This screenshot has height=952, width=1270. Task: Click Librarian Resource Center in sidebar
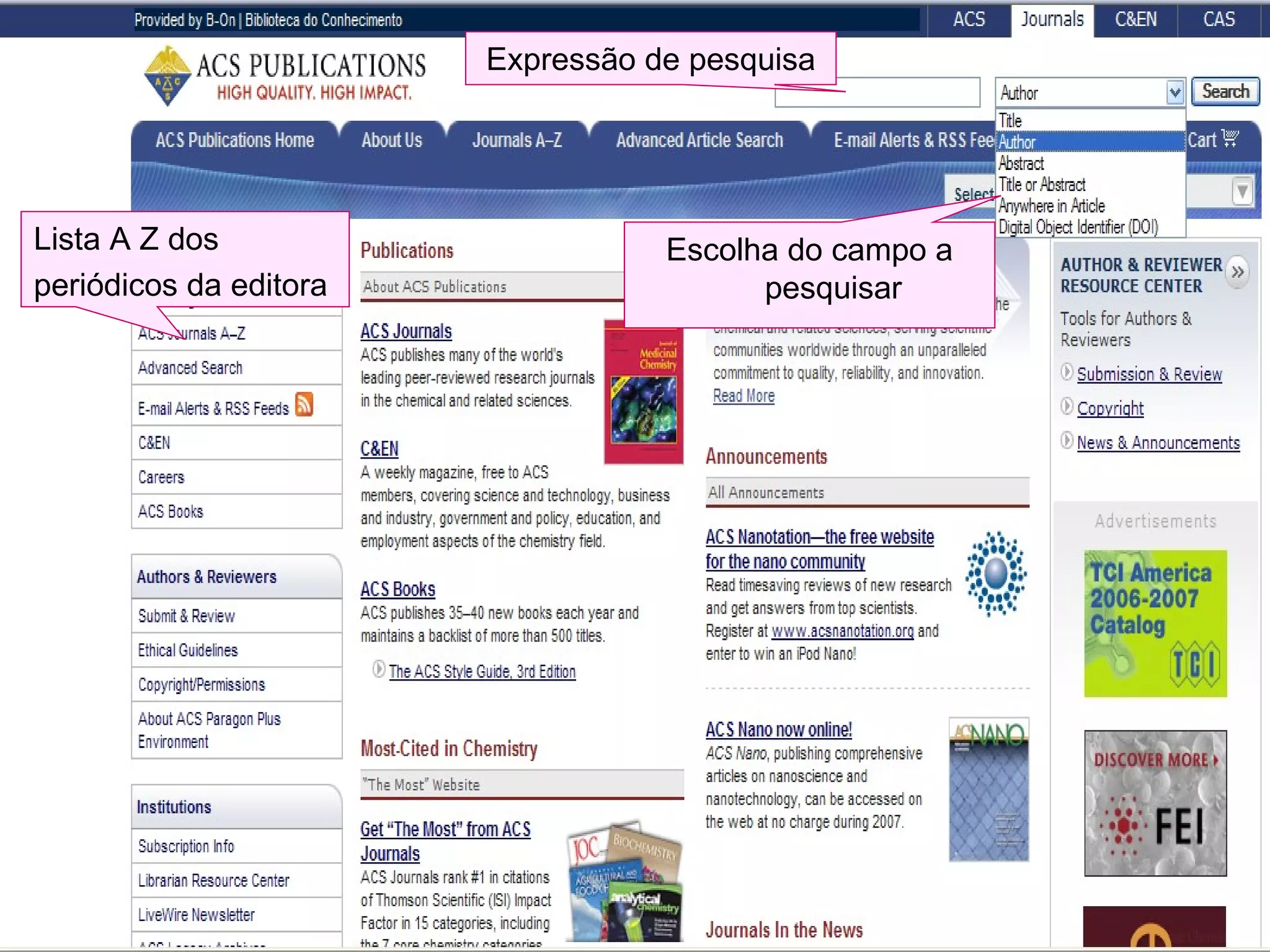[x=237, y=881]
